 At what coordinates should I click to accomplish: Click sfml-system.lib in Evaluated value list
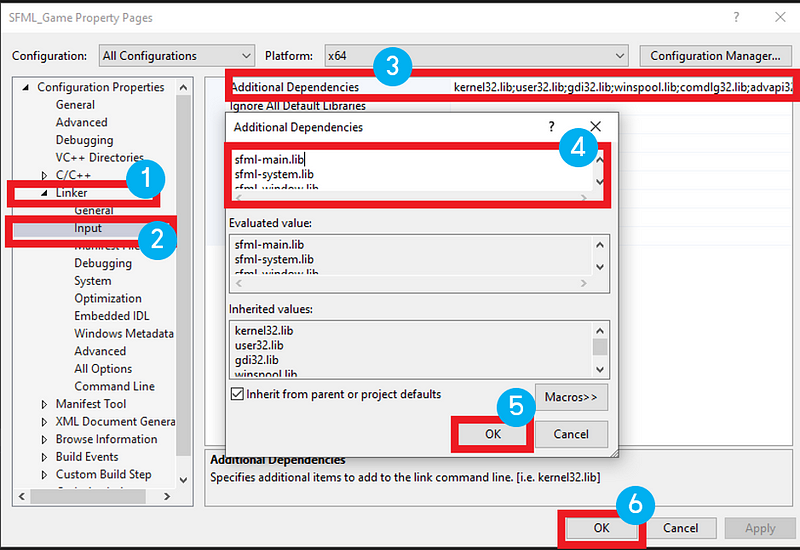click(x=274, y=259)
